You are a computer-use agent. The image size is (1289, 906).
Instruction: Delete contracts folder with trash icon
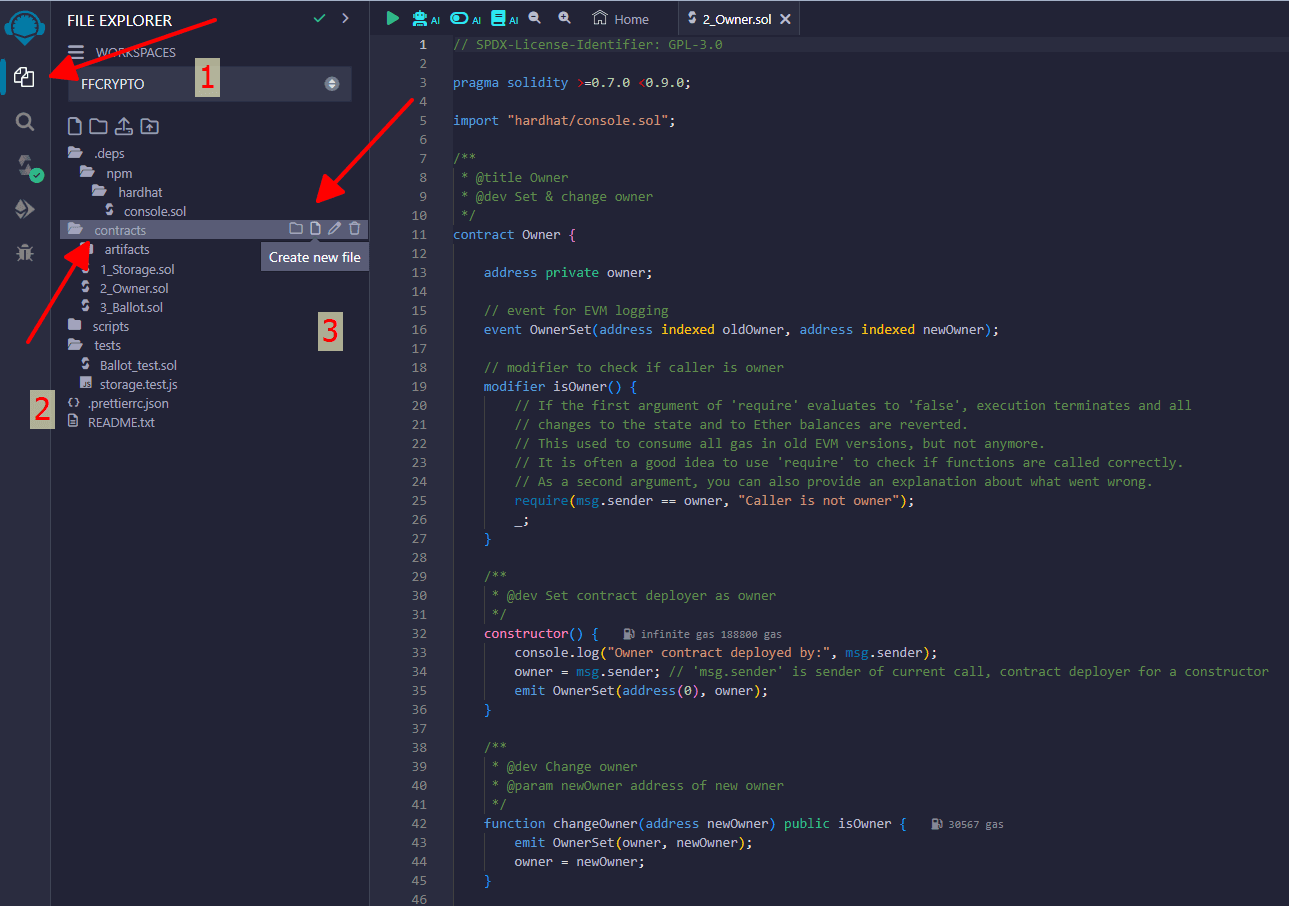click(355, 229)
